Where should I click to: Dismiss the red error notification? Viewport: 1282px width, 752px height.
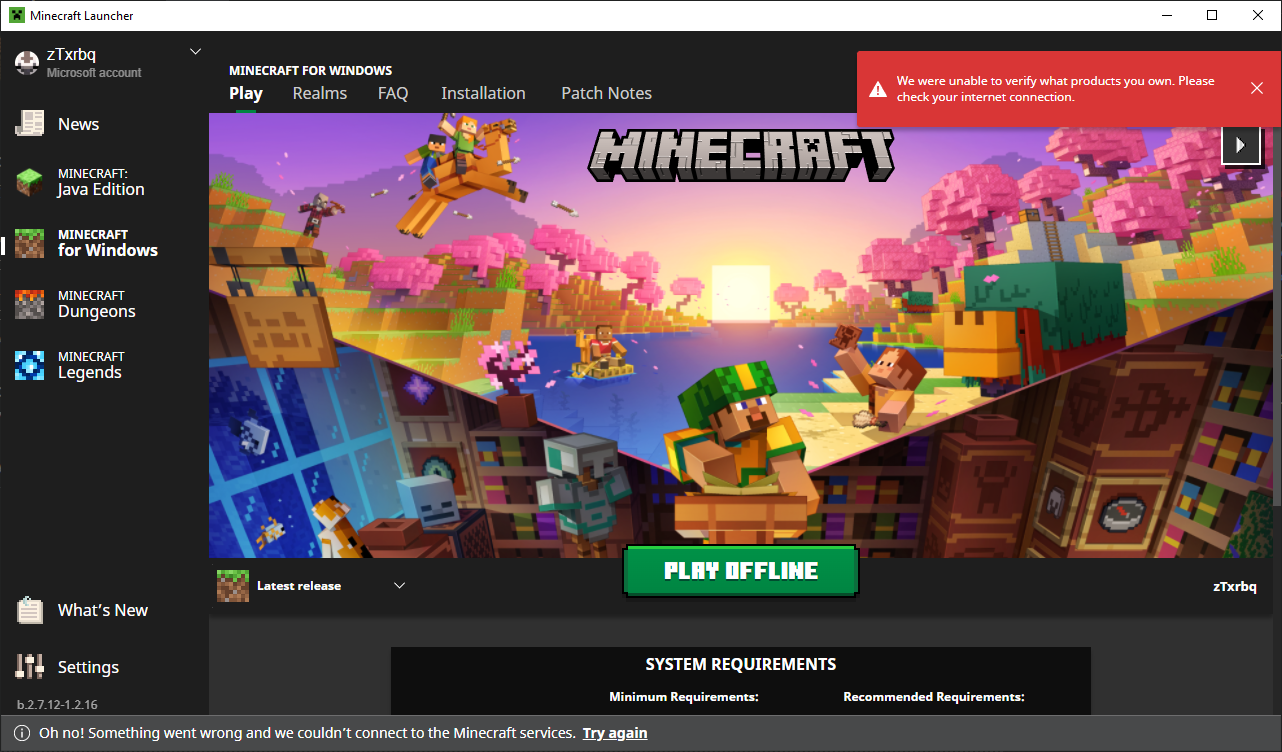click(1257, 88)
